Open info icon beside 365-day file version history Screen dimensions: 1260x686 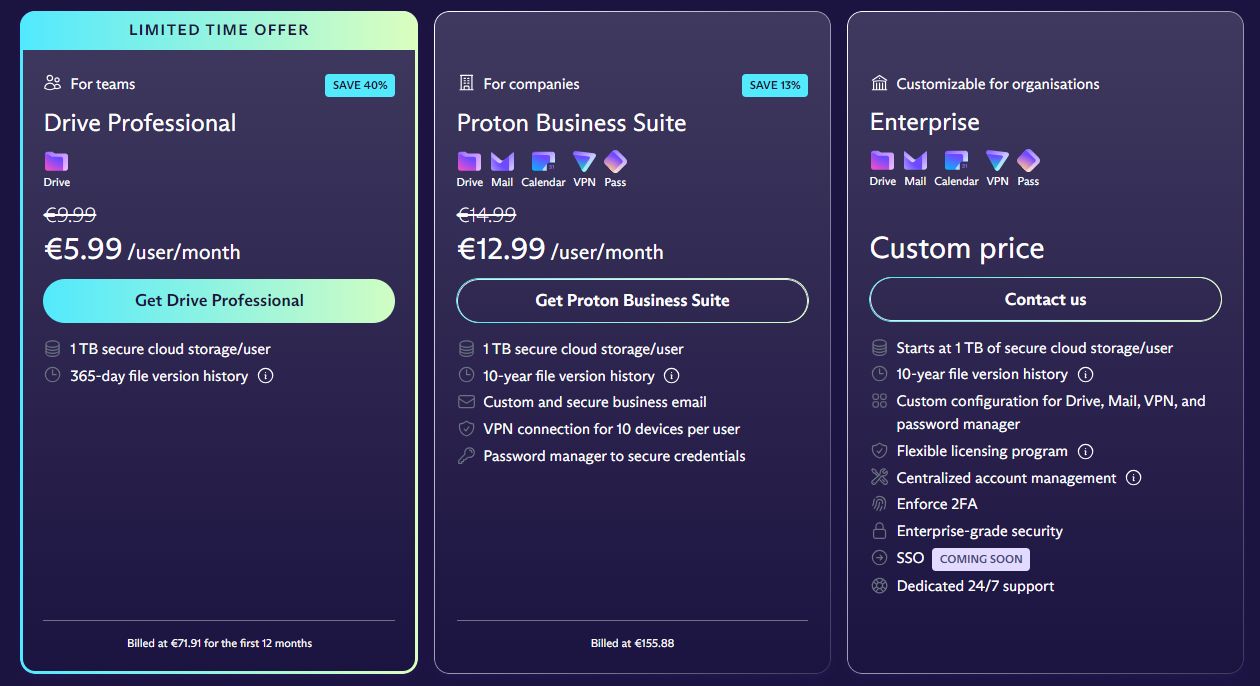tap(265, 376)
